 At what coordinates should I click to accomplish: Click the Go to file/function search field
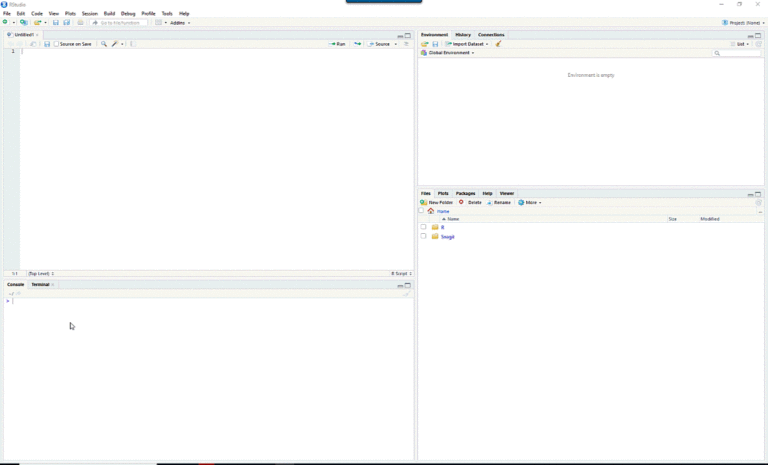pyautogui.click(x=120, y=22)
